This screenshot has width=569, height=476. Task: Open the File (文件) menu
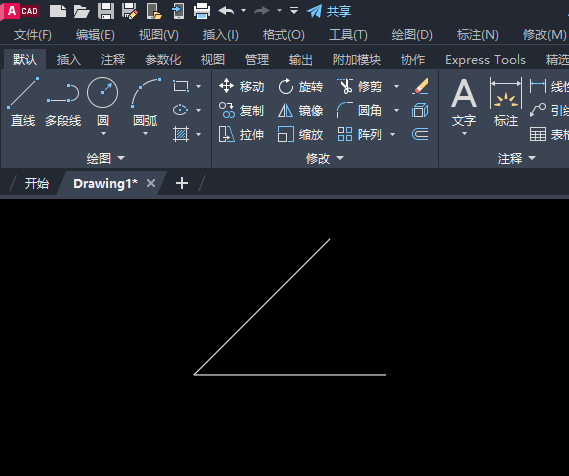pyautogui.click(x=33, y=35)
